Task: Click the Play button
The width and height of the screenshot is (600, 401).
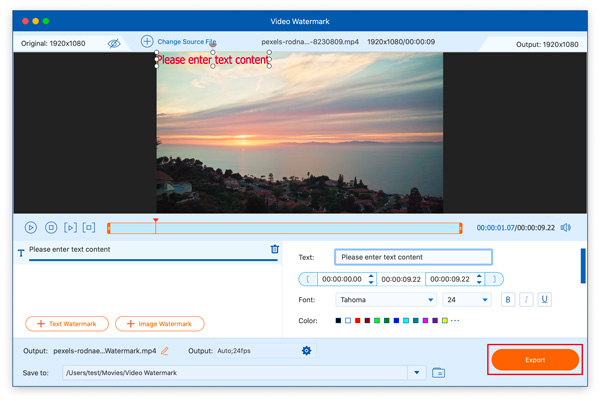Action: 31,228
